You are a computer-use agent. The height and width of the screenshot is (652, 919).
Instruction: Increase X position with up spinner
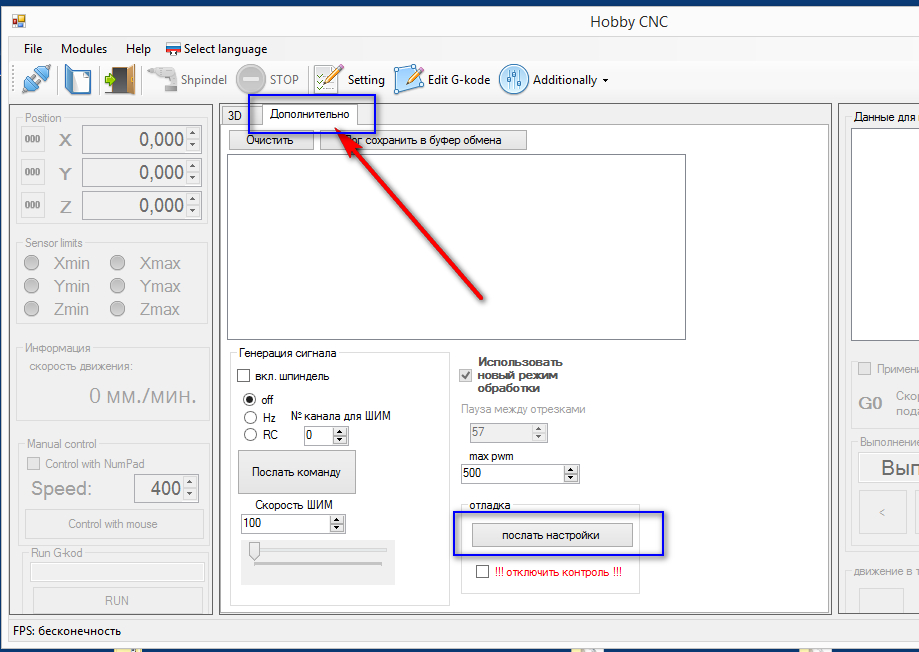193,134
